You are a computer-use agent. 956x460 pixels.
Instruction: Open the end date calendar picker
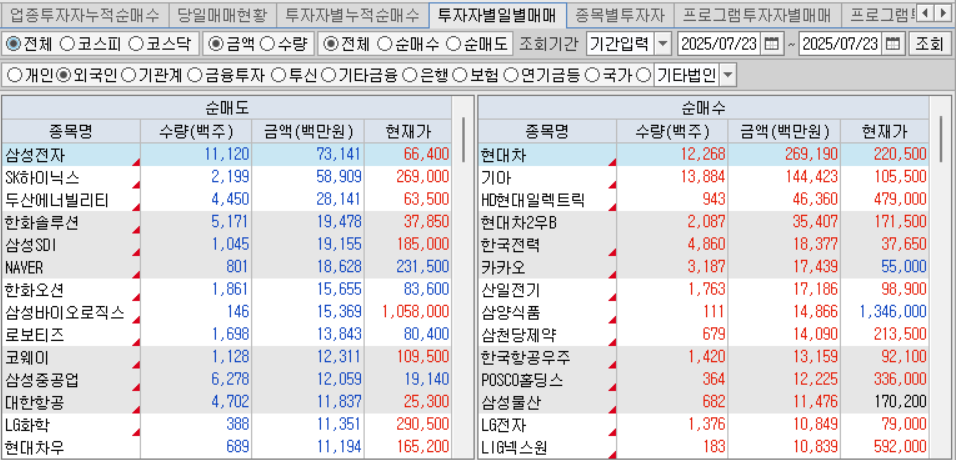[893, 45]
